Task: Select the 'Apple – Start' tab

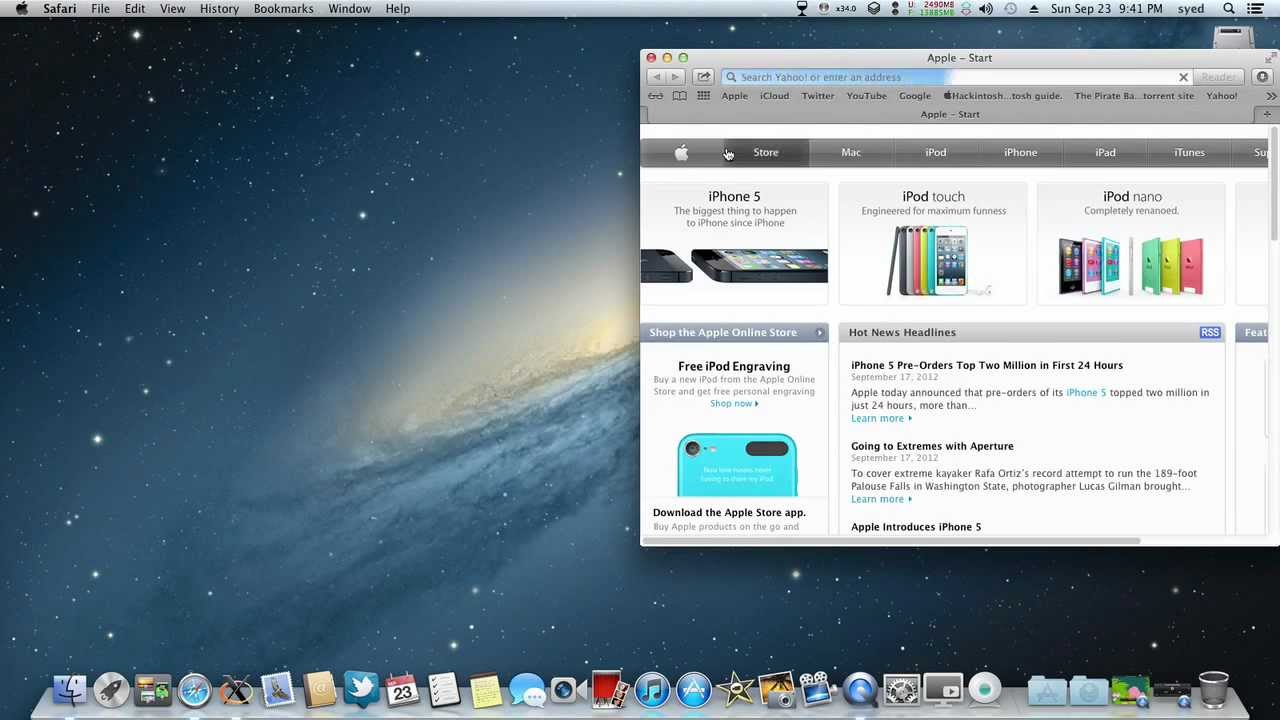Action: coord(950,114)
